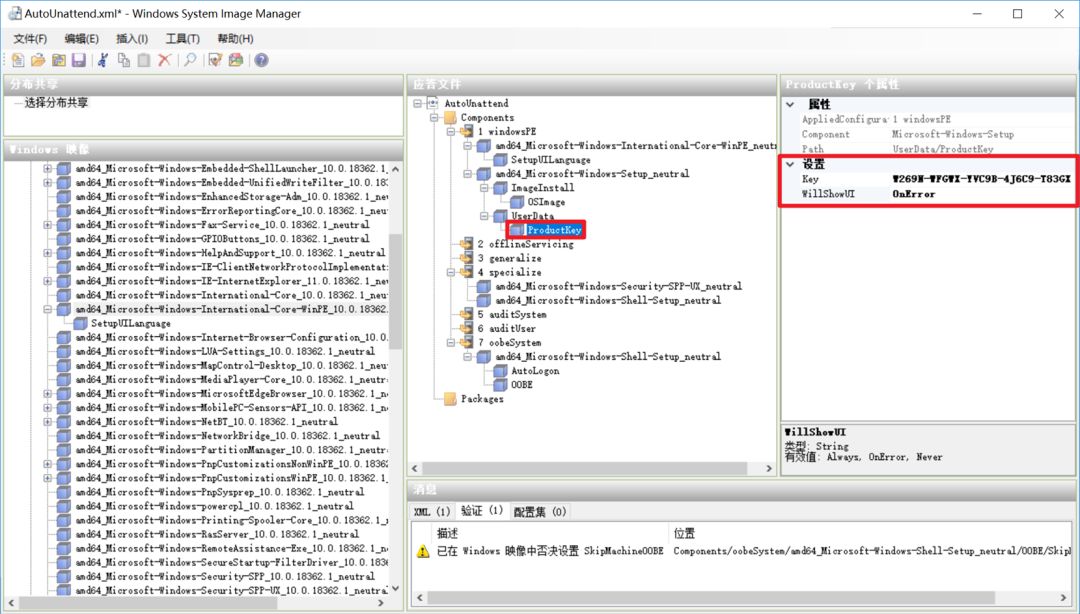
Task: Select the AutoLogon node under oobeSystem
Action: pos(535,371)
